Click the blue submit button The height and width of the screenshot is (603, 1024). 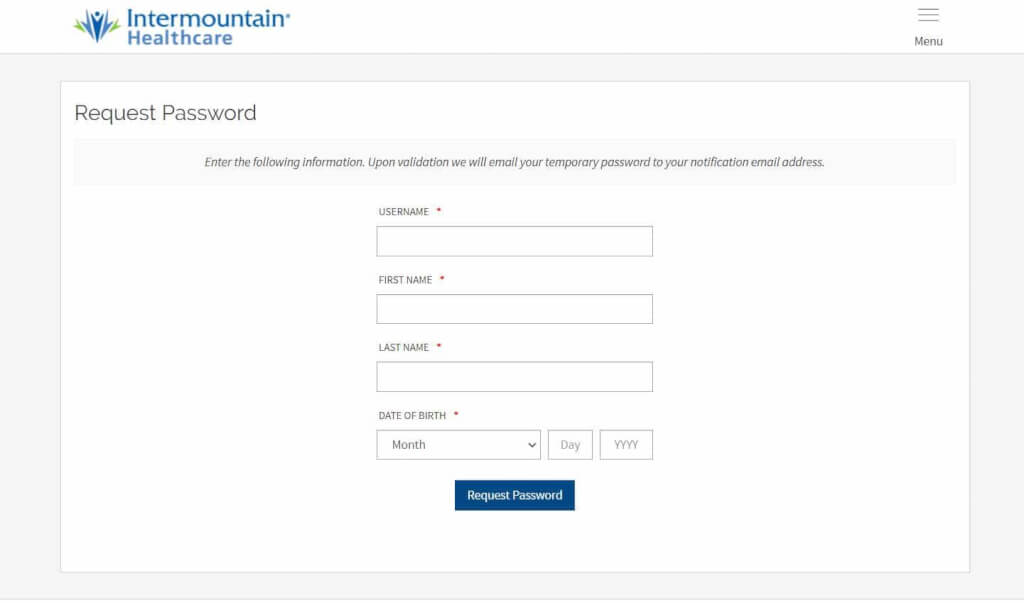point(514,494)
